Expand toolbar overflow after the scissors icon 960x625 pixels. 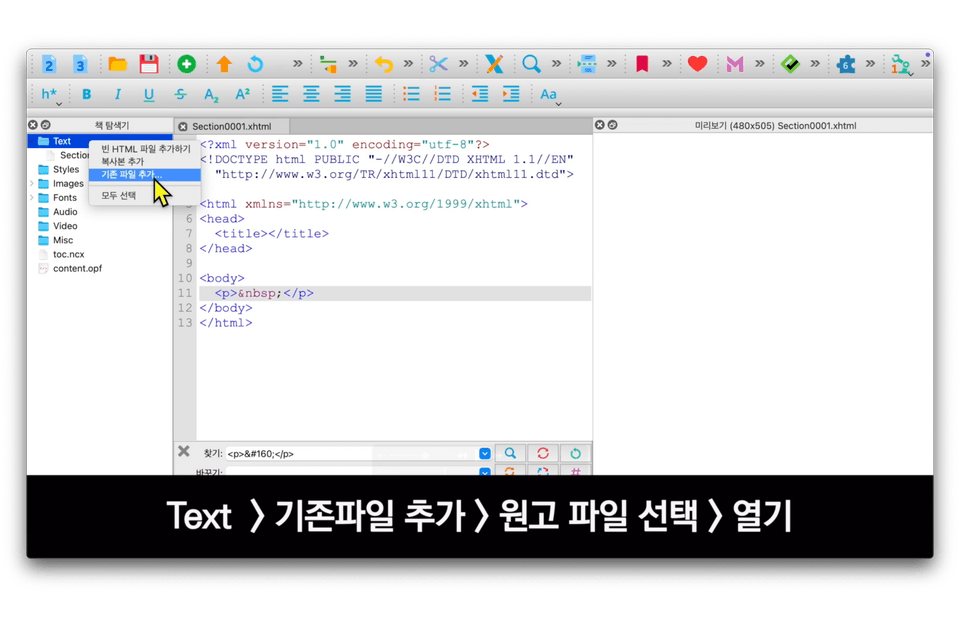[x=463, y=64]
